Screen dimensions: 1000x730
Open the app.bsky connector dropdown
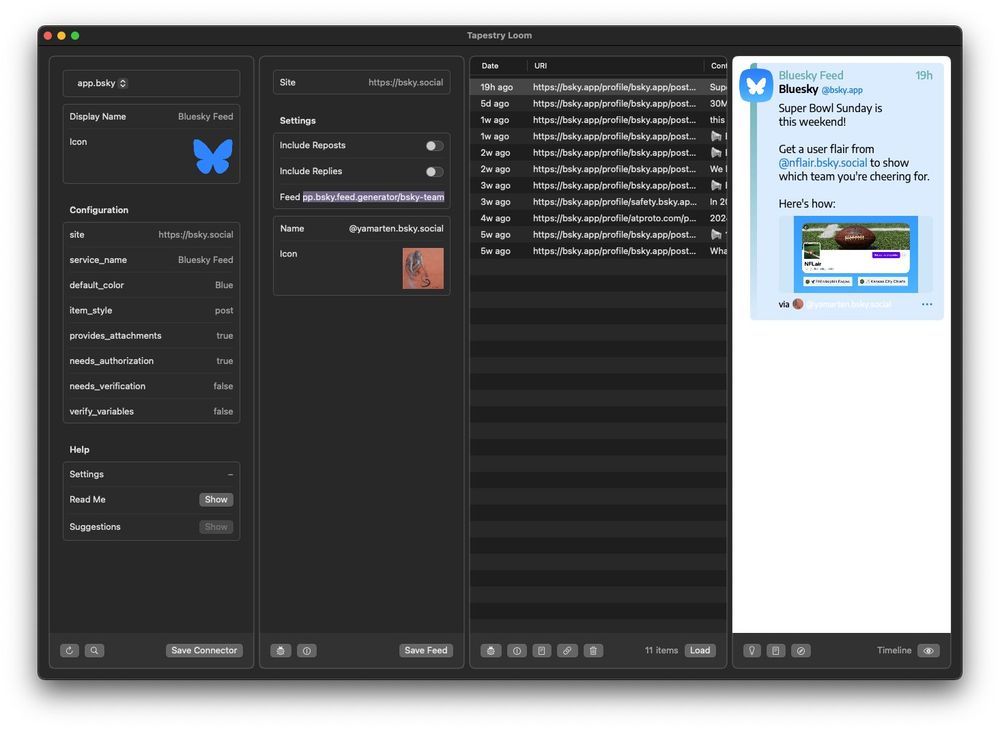[x=102, y=84]
